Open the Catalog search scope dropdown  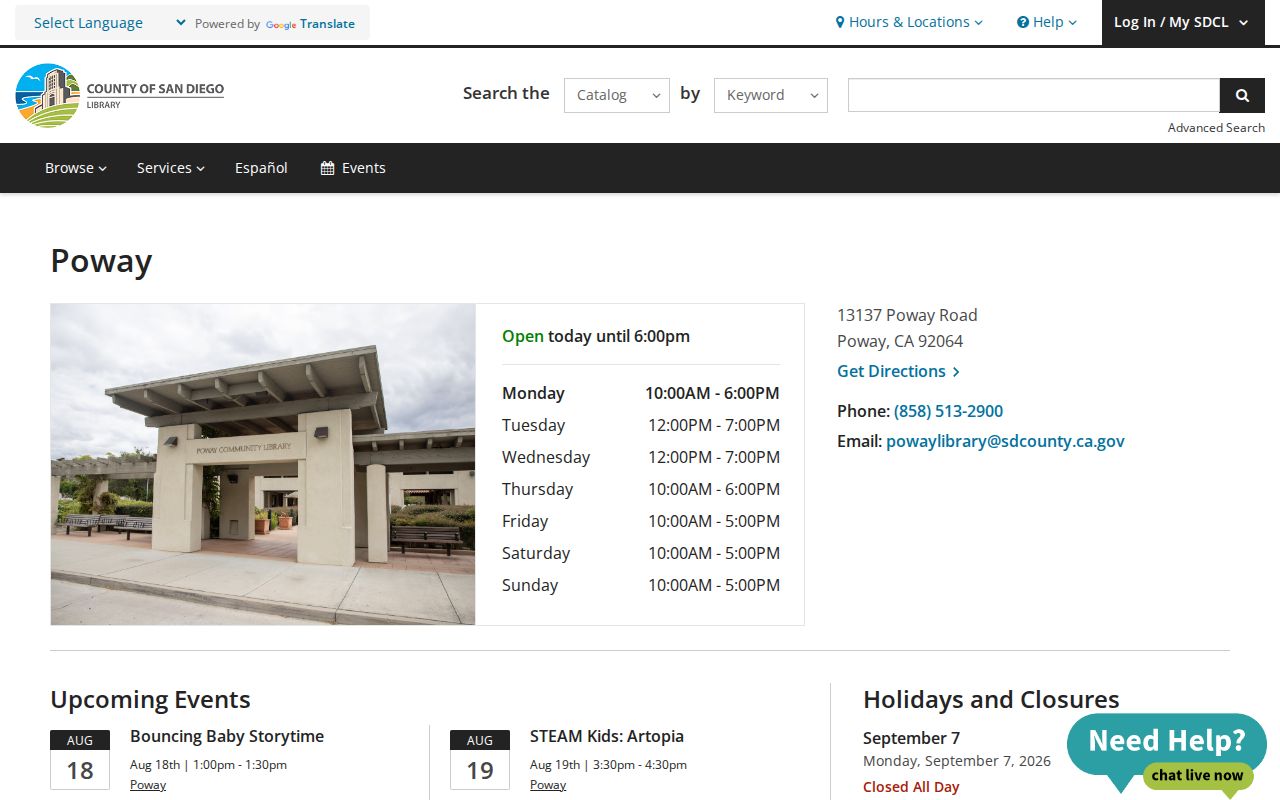click(x=617, y=95)
